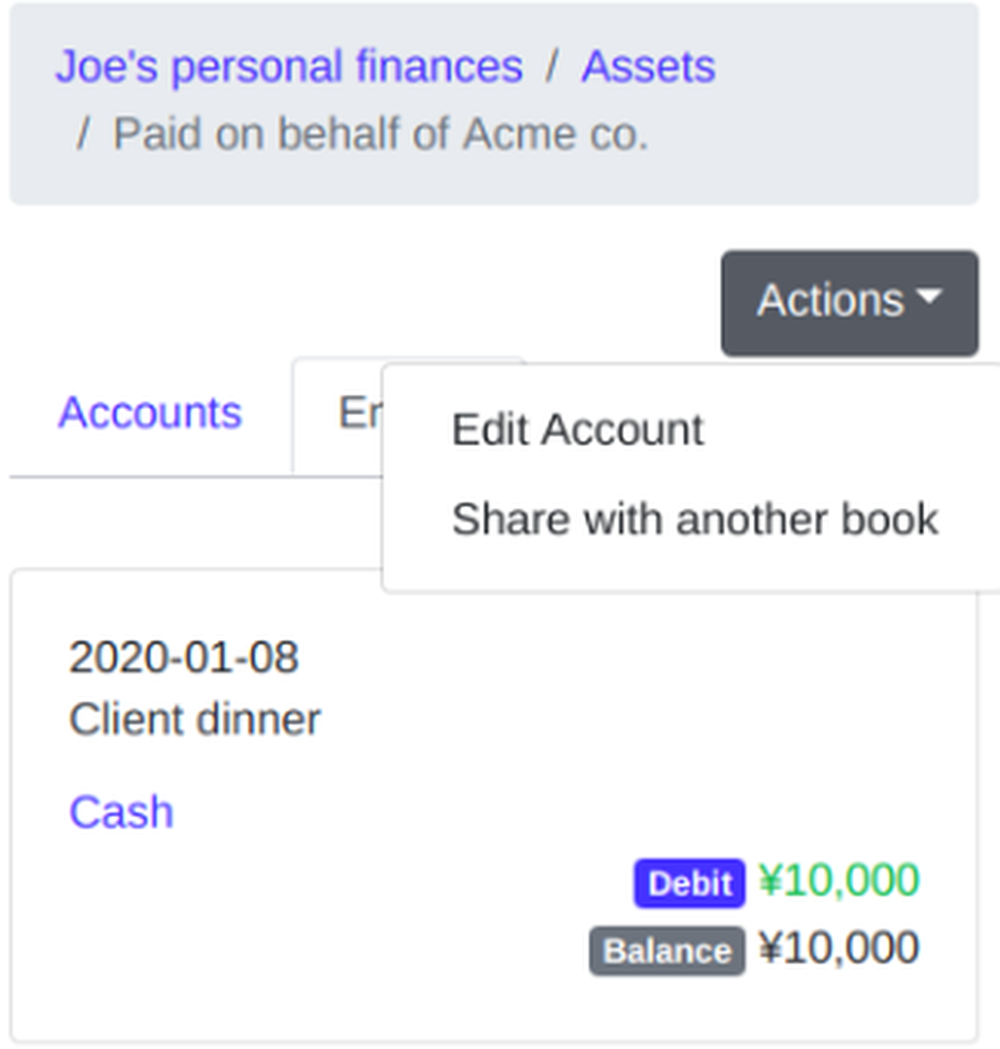Click the Client dinner entry description
The image size is (1000, 1049).
pyautogui.click(x=195, y=720)
